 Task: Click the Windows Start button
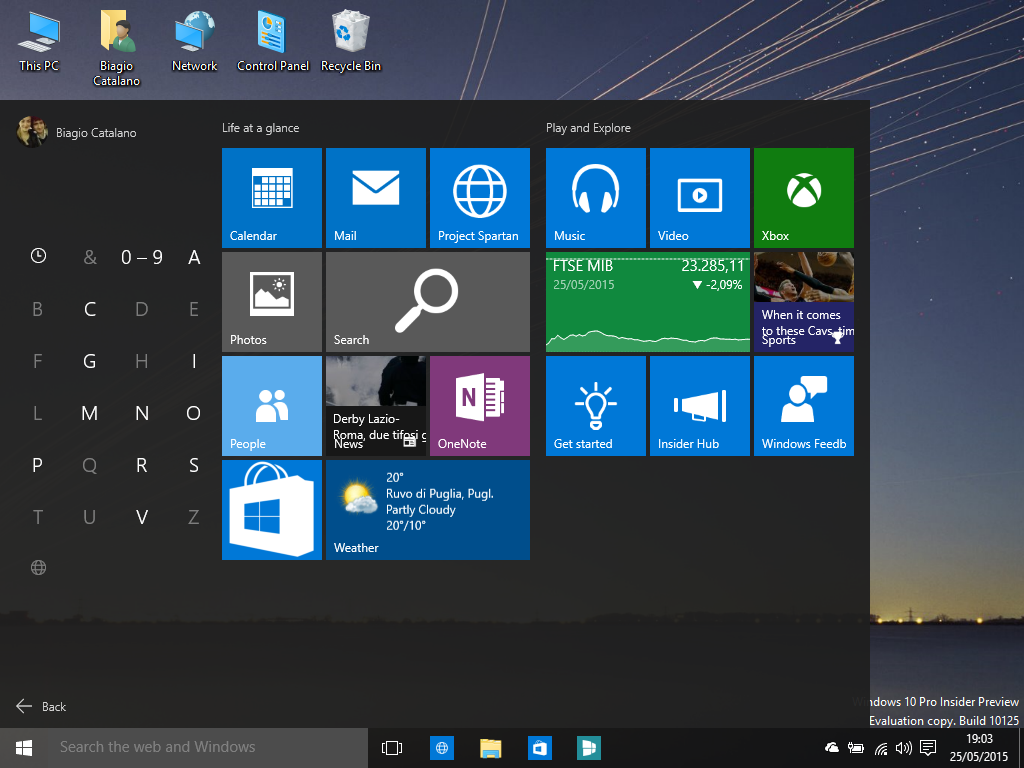(24, 748)
